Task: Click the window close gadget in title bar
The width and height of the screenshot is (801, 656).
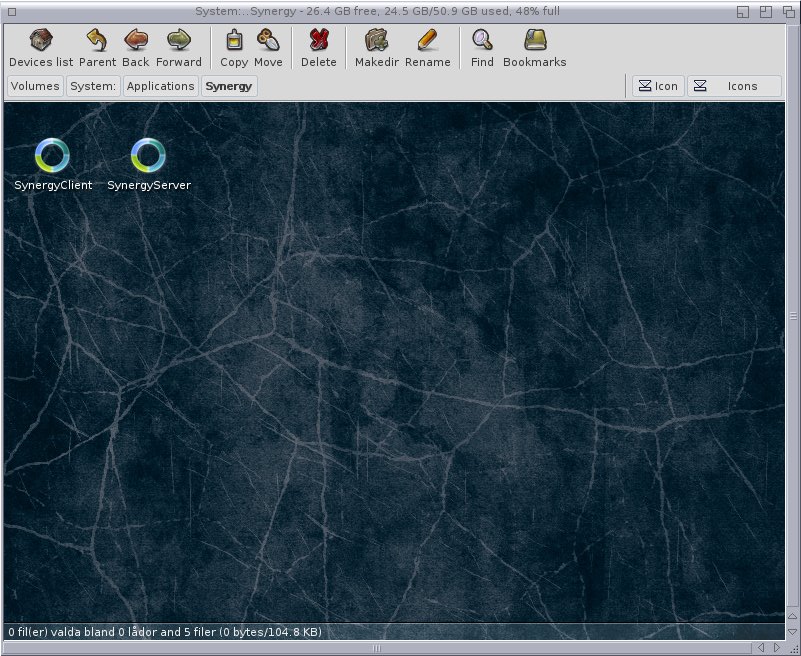Action: click(12, 12)
